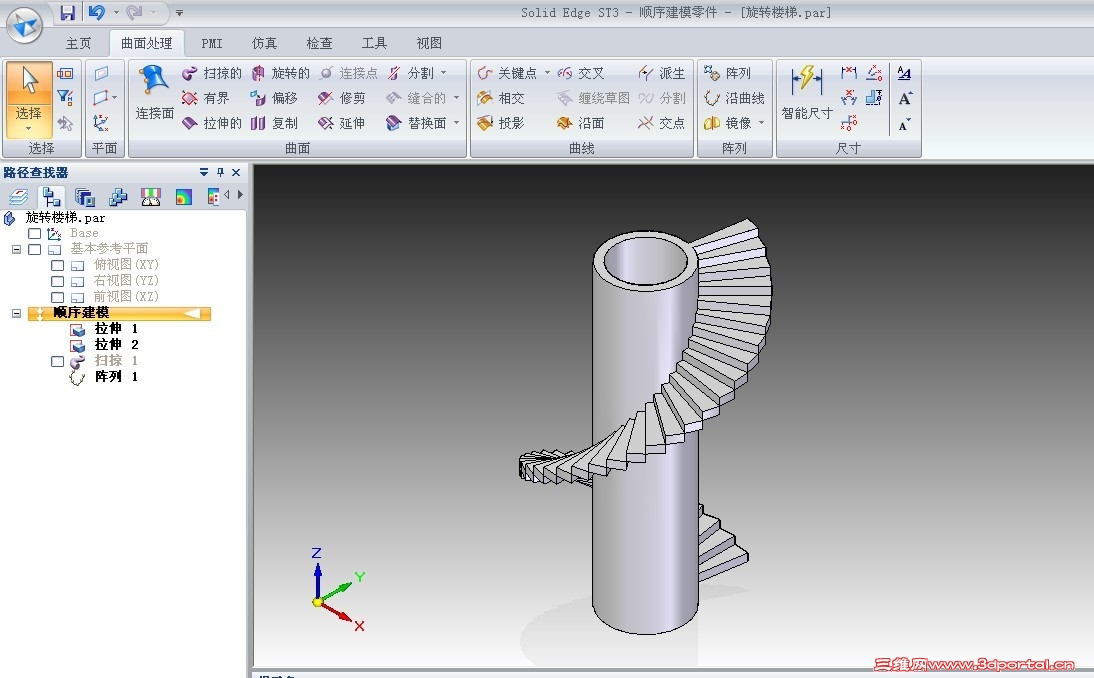Expand the 替换面 dropdown arrow

click(x=456, y=123)
